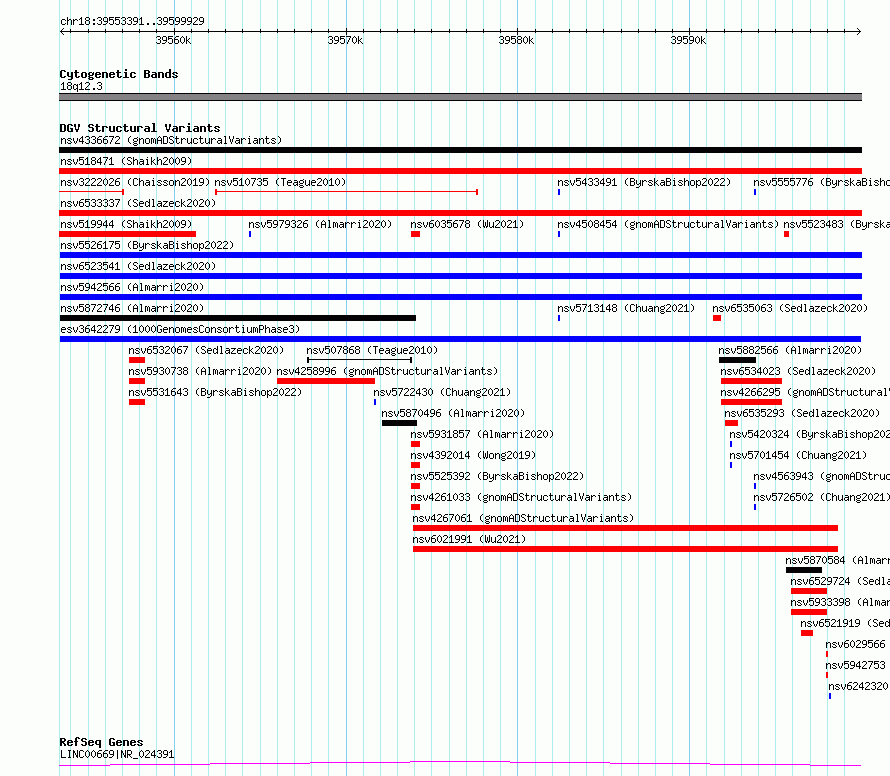Image resolution: width=890 pixels, height=776 pixels.
Task: Click the nsv519944 Shaikh2009 label
Action: pos(126,224)
